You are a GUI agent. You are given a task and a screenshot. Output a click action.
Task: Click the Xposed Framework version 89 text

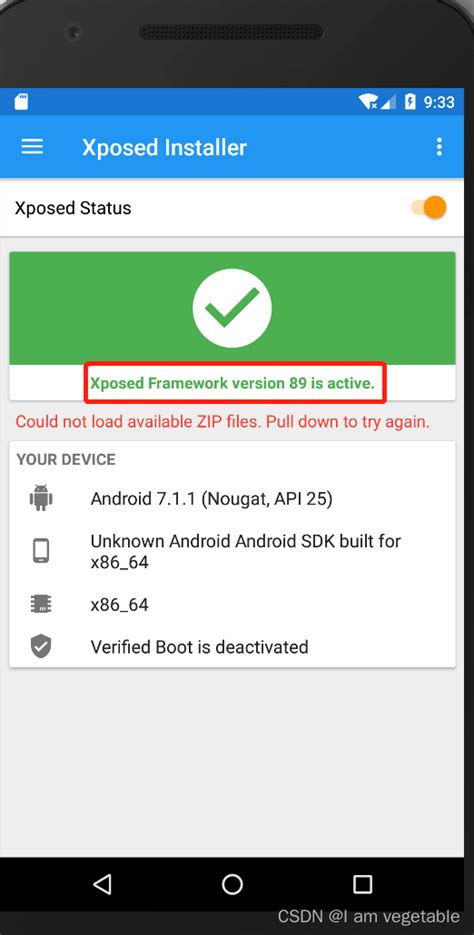233,383
